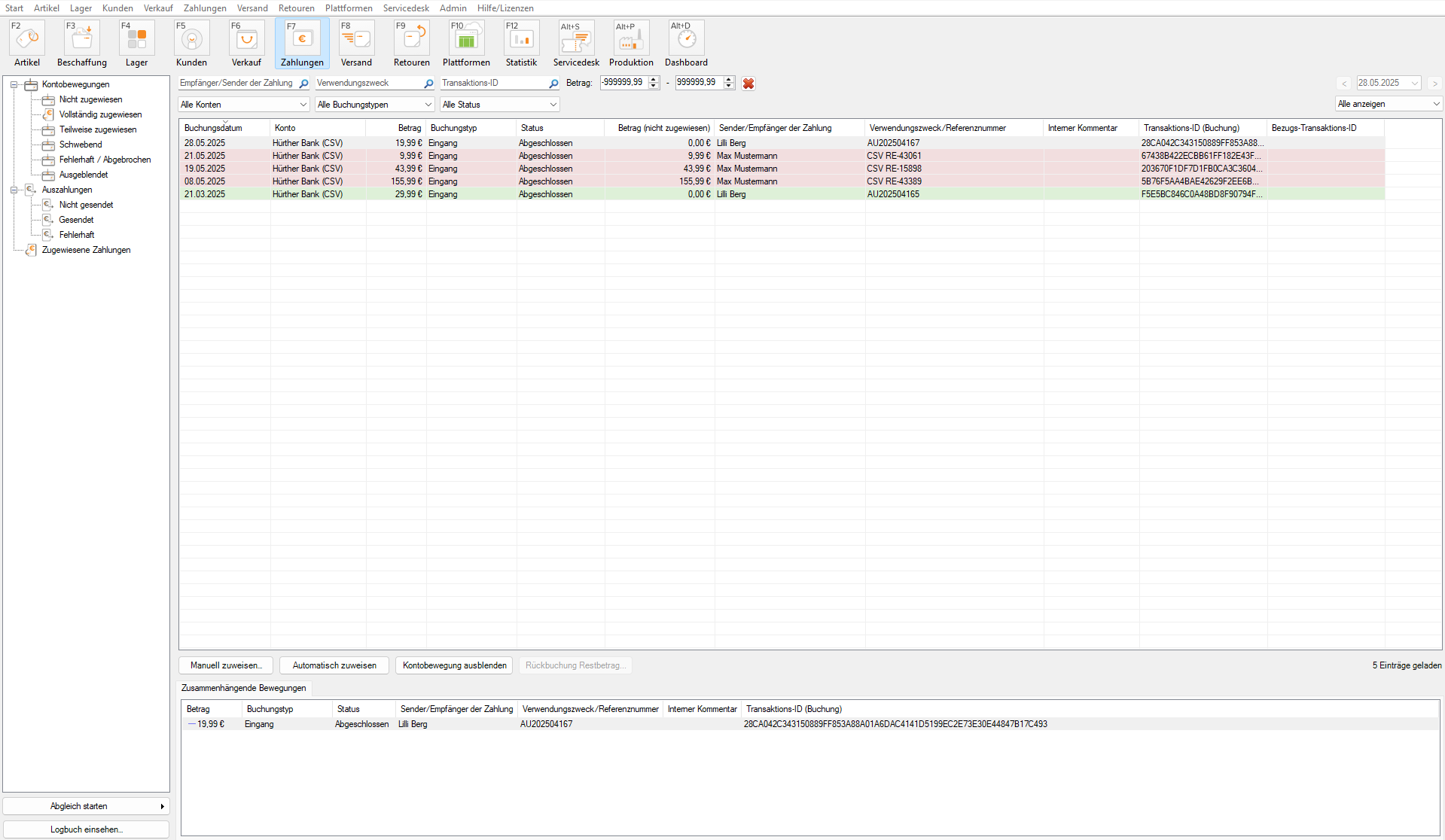Image resolution: width=1445 pixels, height=840 pixels.
Task: Open the Versand shipping icon
Action: 356,39
